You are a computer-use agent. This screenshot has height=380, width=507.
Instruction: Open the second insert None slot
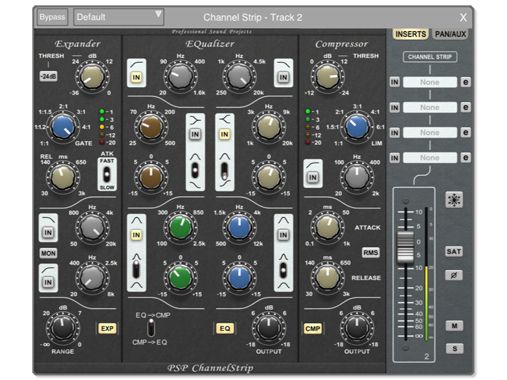[x=430, y=107]
